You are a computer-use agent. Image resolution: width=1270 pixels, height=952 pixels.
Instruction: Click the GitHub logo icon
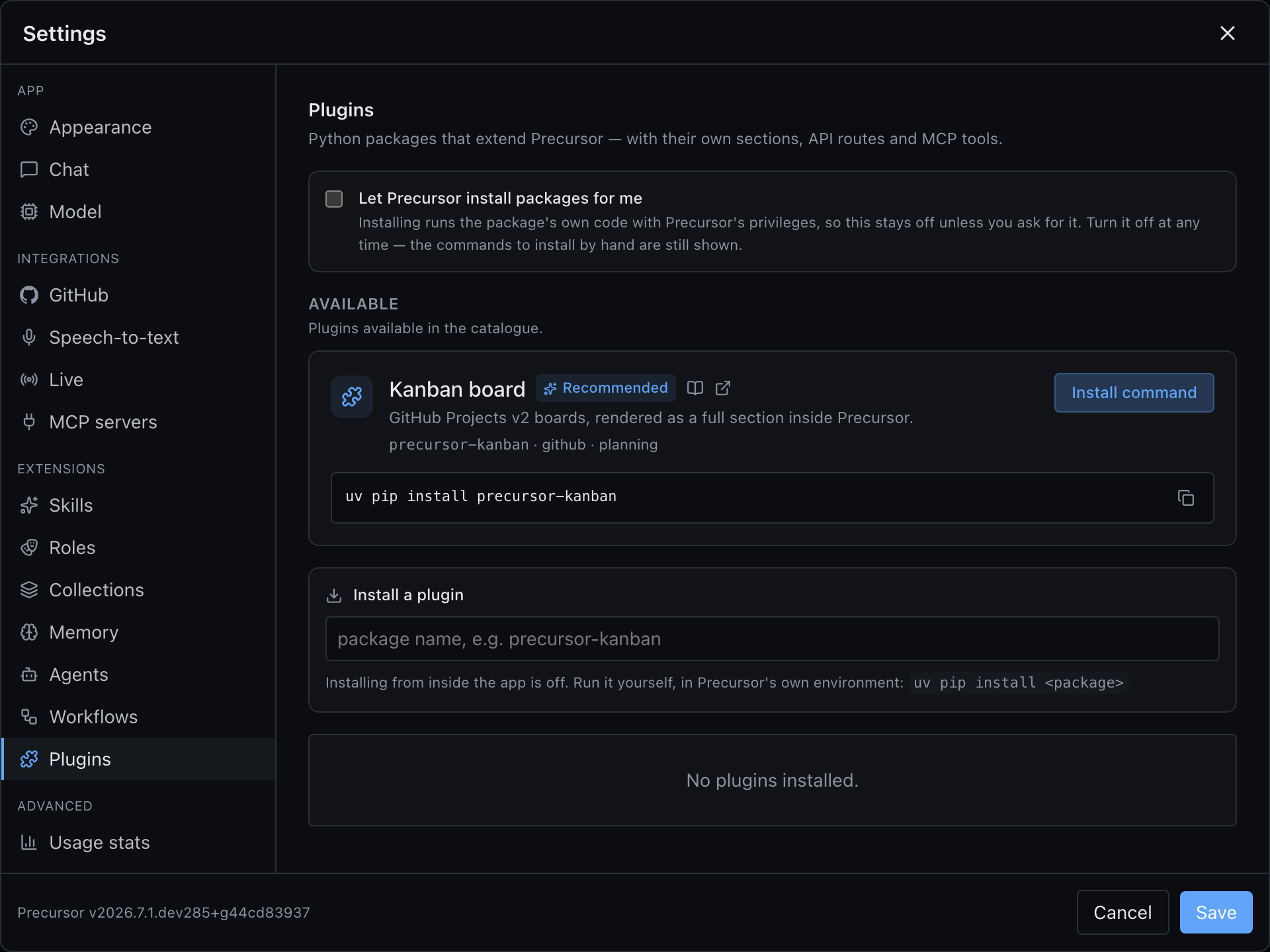click(29, 295)
